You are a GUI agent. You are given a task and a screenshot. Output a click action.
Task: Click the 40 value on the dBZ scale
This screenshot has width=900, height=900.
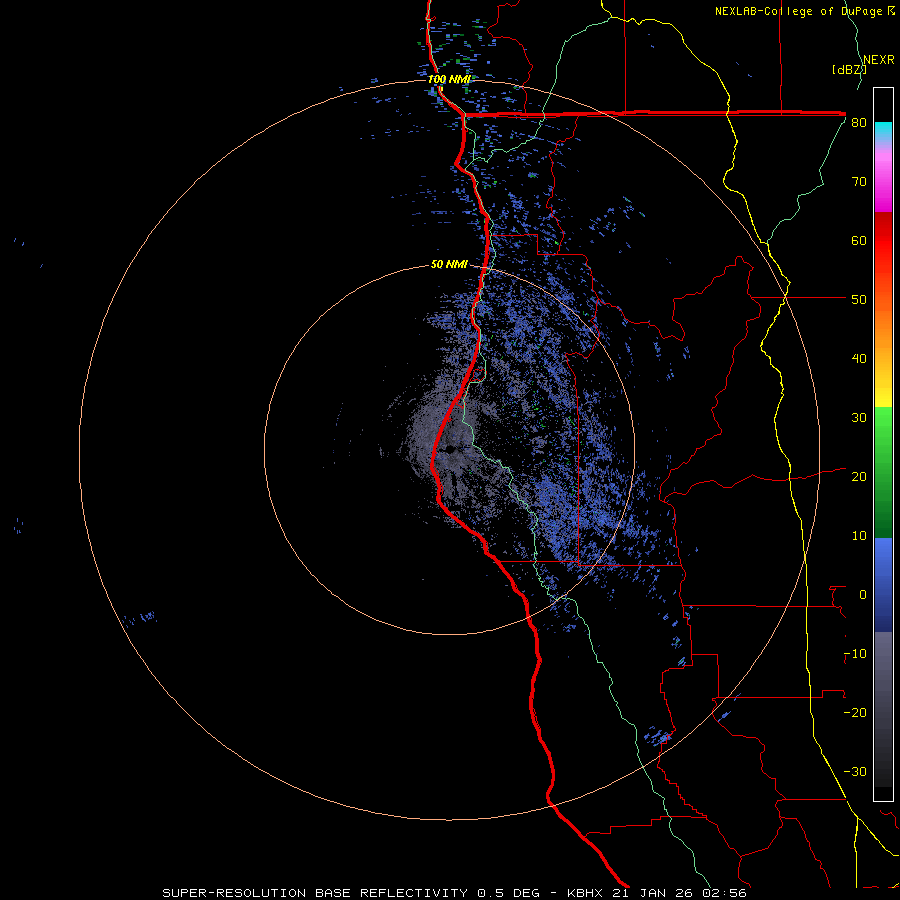click(x=859, y=359)
